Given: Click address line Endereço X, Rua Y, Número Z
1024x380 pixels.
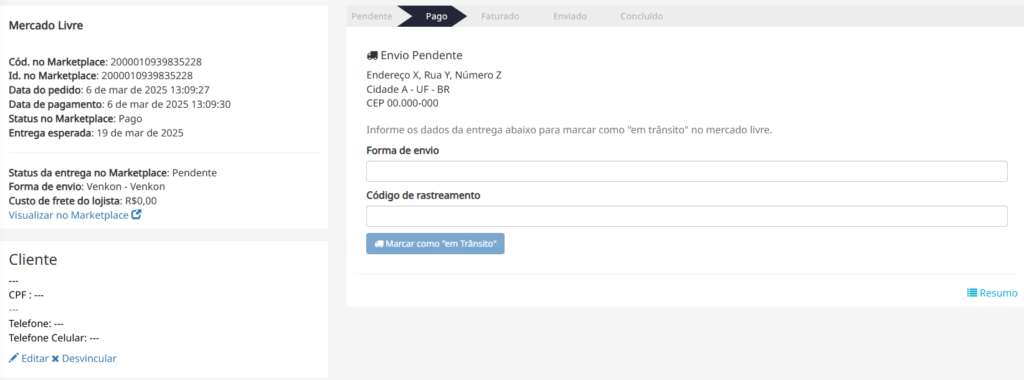Looking at the screenshot, I should pyautogui.click(x=434, y=75).
